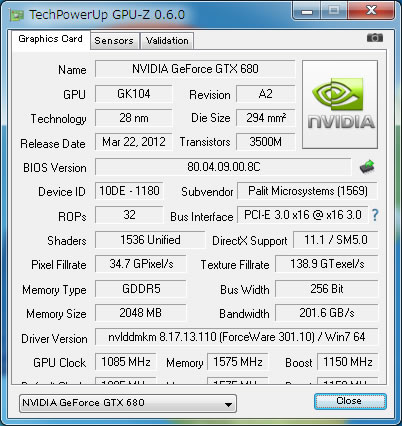Click the Boost 1150 MHz field
402x426 pixels.
click(x=348, y=362)
